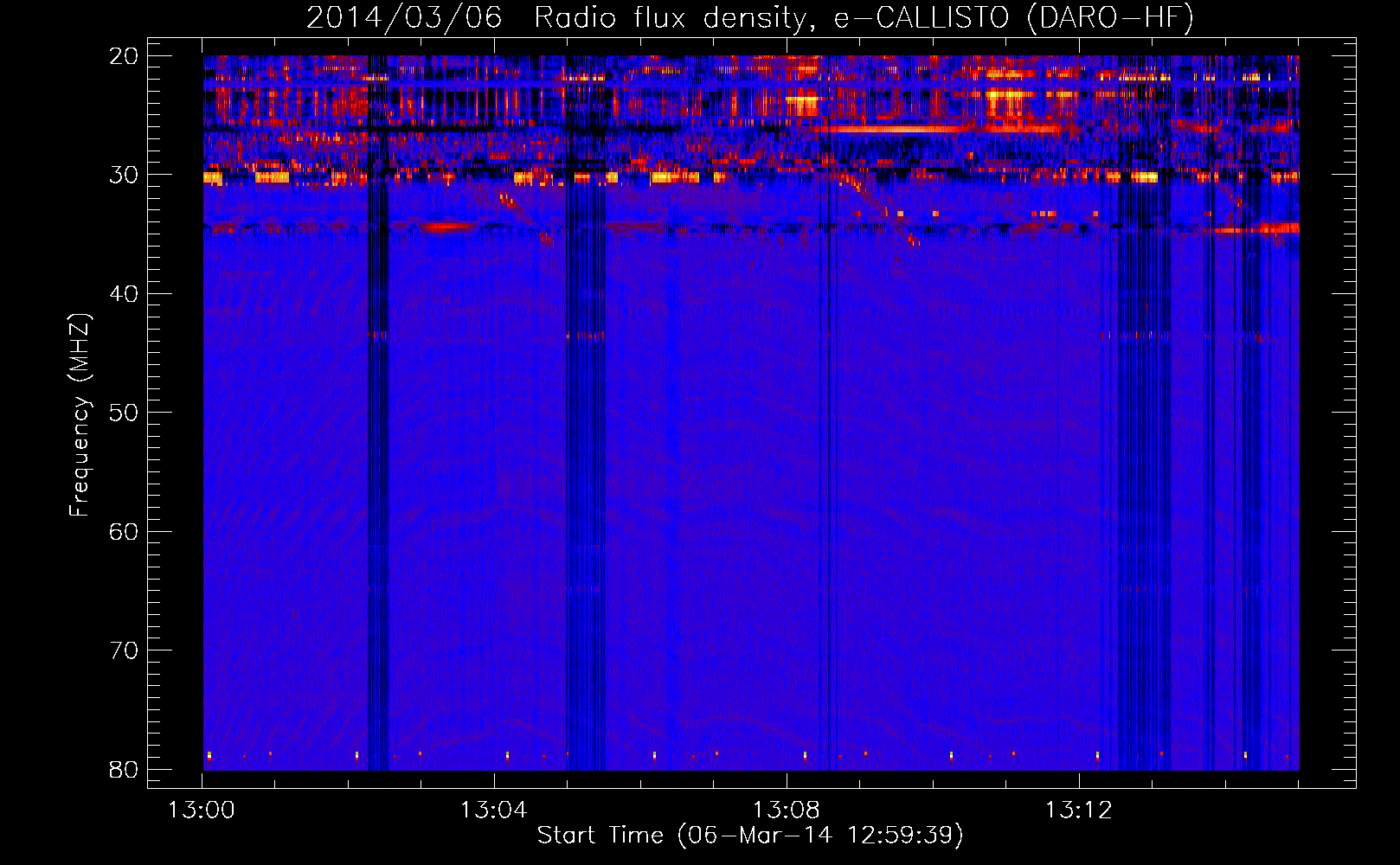Click the 13:08 time tick label
The image size is (1400, 865).
pyautogui.click(x=786, y=811)
